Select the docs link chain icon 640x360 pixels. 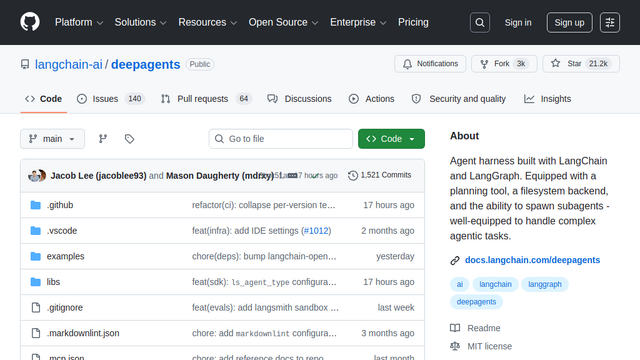[455, 260]
